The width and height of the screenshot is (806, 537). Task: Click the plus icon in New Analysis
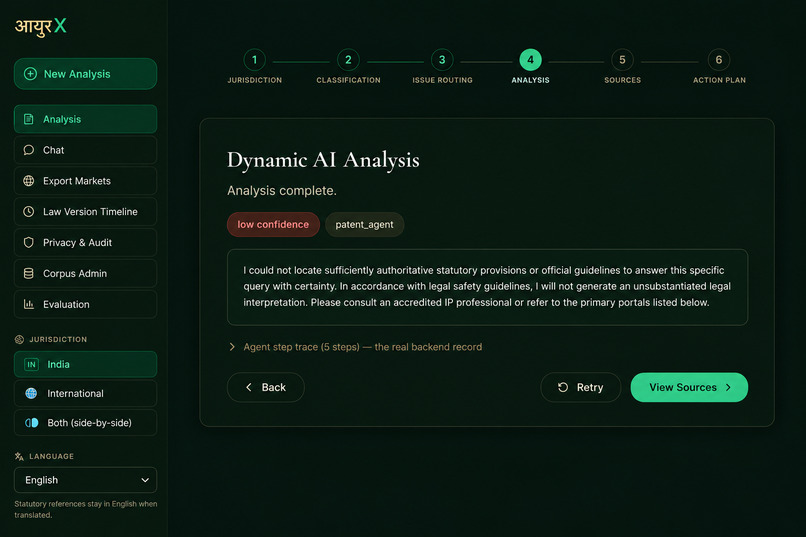pyautogui.click(x=30, y=73)
